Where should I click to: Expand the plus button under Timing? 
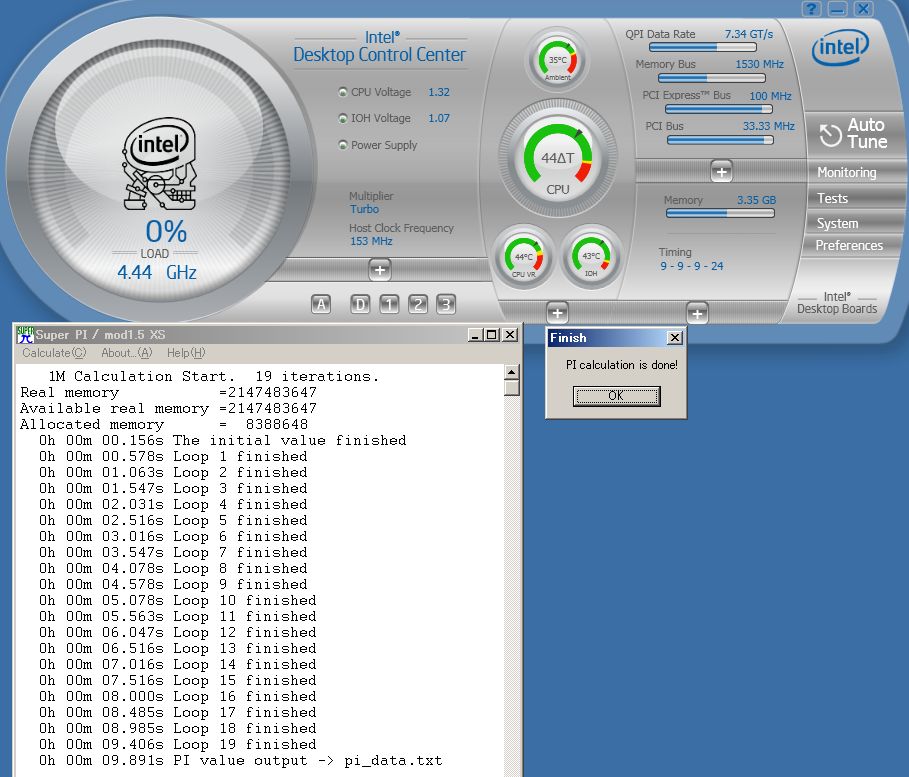point(697,313)
